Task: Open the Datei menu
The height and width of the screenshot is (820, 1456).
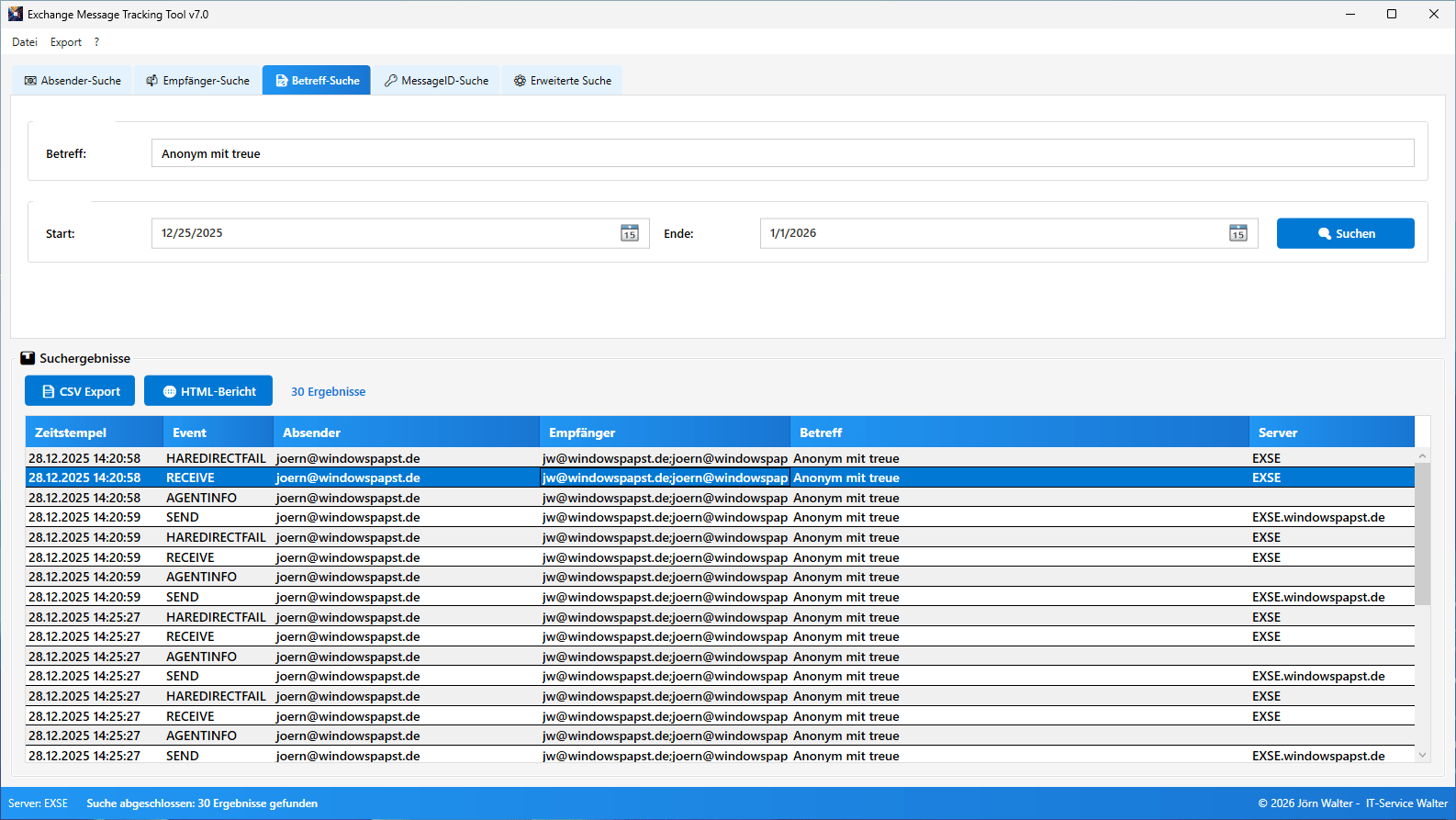Action: pyautogui.click(x=25, y=42)
